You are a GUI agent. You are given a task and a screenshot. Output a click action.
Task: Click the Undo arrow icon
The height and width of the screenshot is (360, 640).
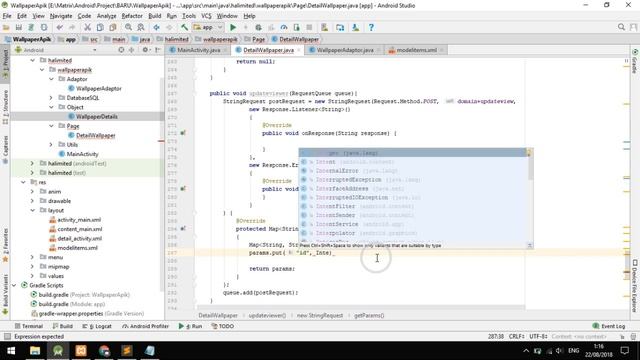pos(60,27)
